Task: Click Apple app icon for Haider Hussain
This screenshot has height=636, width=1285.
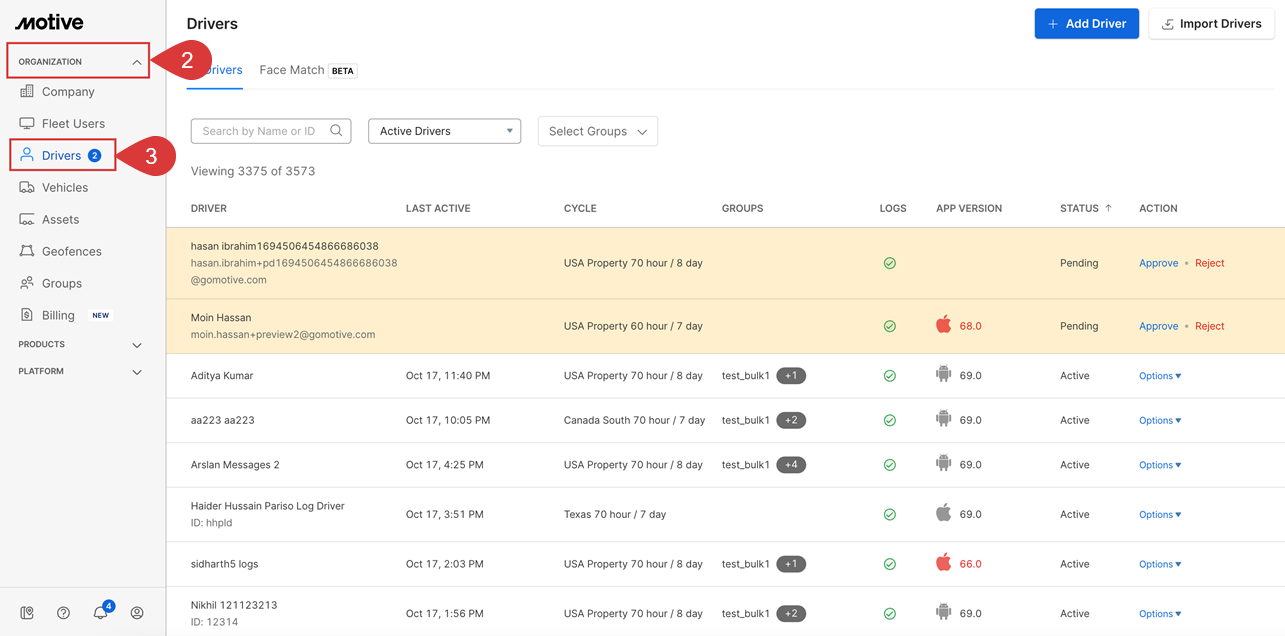Action: point(943,514)
